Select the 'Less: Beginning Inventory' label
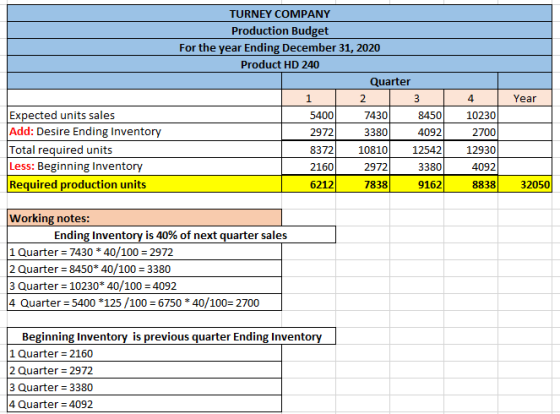560x414 pixels. [144, 166]
